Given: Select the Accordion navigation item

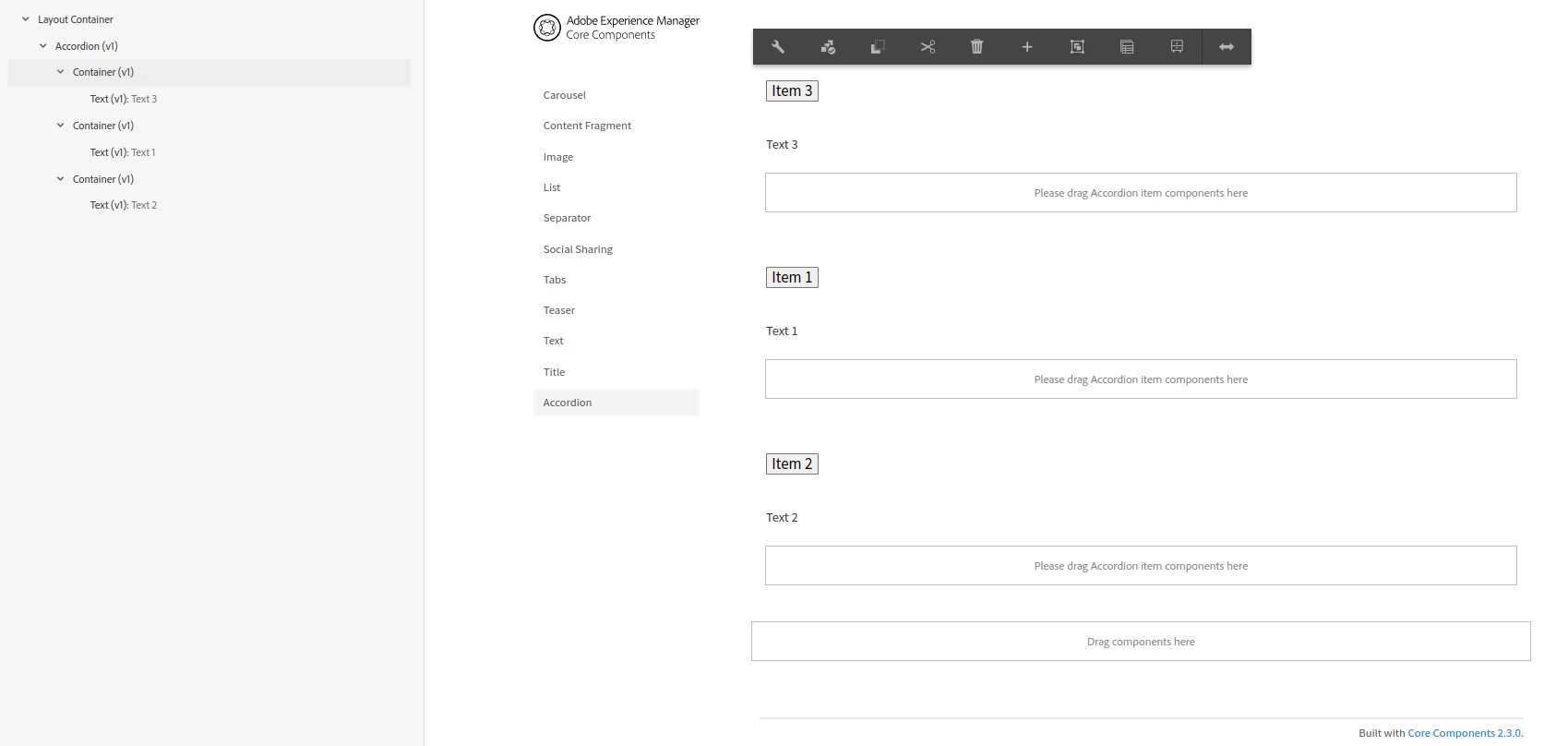Looking at the screenshot, I should pos(616,403).
